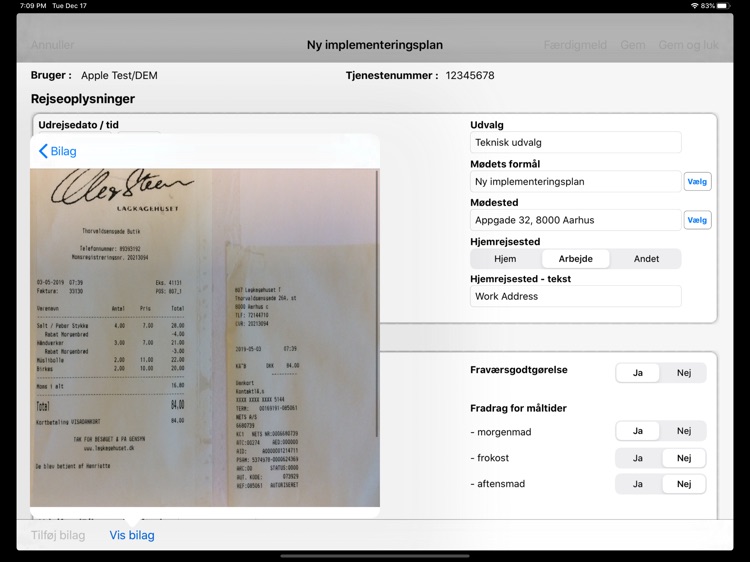Viewport: 750px width, 562px height.
Task: Tap the user name Apple Test/DEM
Action: pos(119,76)
